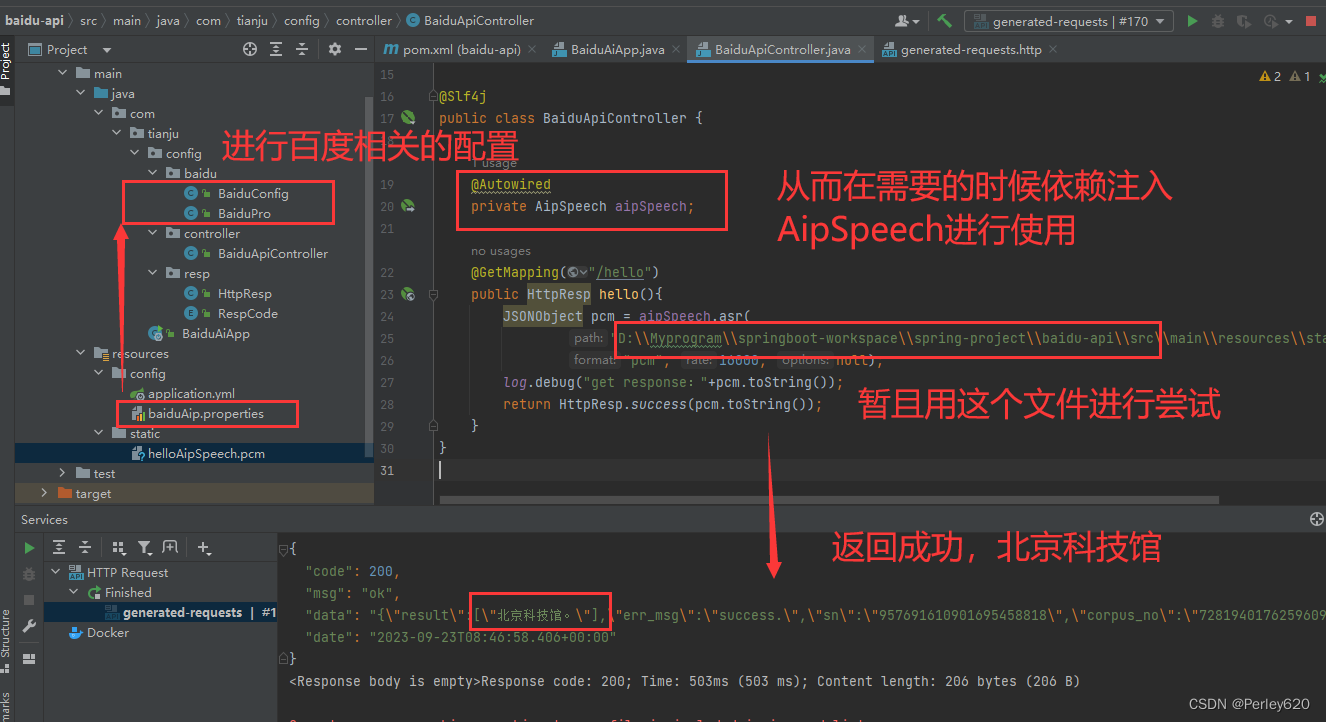This screenshot has width=1326, height=722.
Task: Click the gutter icon beside hello() method
Action: 408,294
